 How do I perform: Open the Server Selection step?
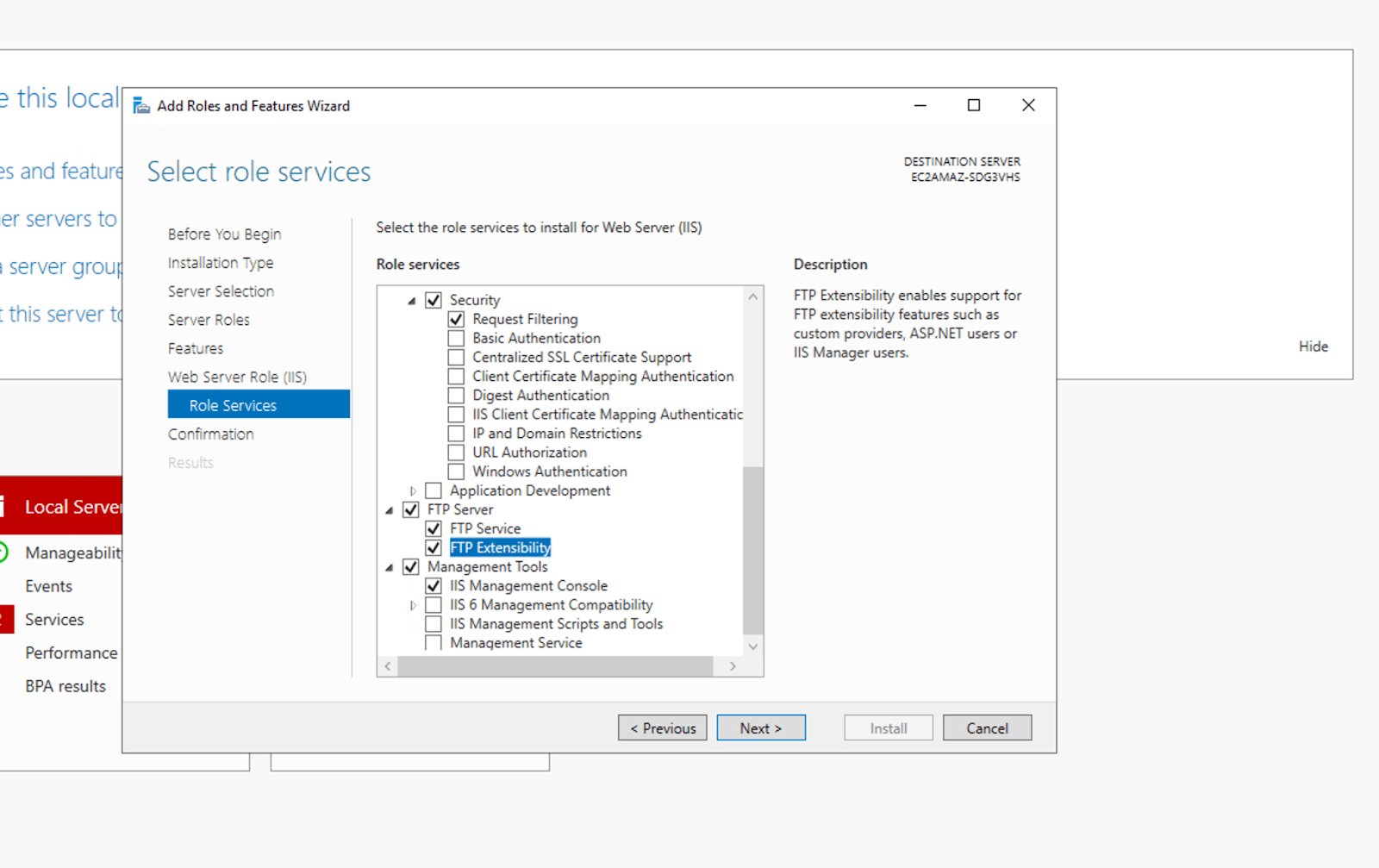click(221, 290)
